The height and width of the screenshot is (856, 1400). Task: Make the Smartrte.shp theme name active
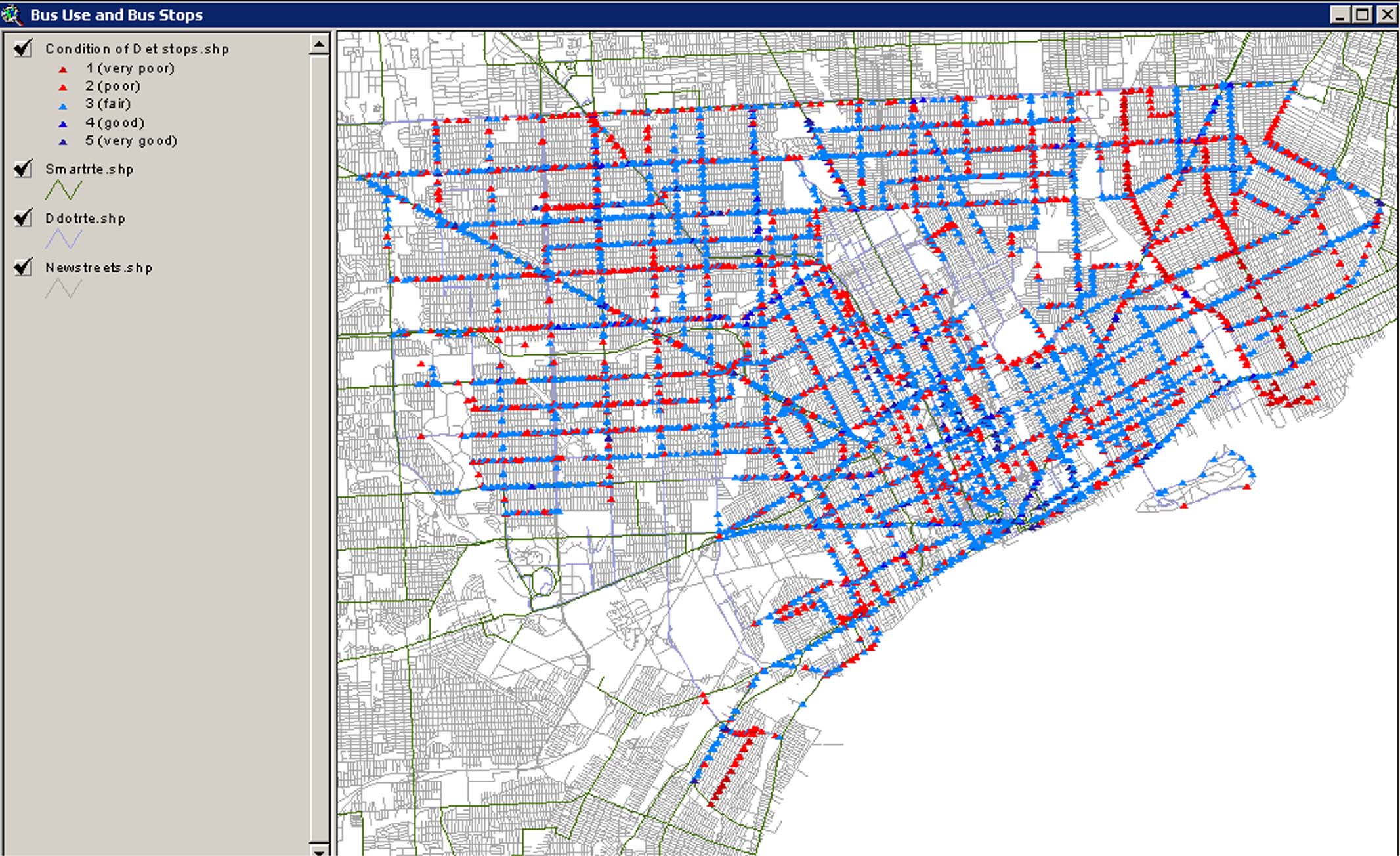[x=89, y=169]
